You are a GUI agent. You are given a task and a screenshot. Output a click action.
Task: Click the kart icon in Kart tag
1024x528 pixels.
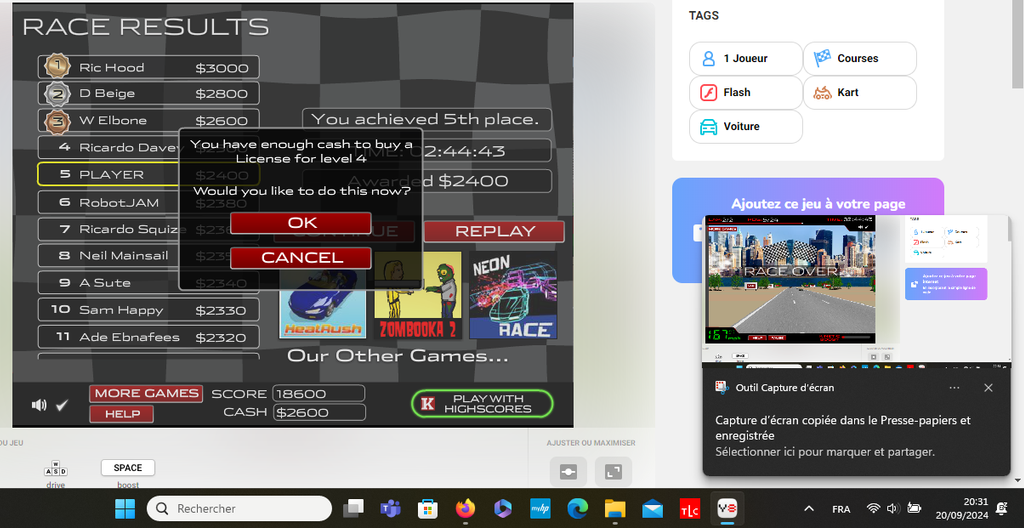pos(822,93)
